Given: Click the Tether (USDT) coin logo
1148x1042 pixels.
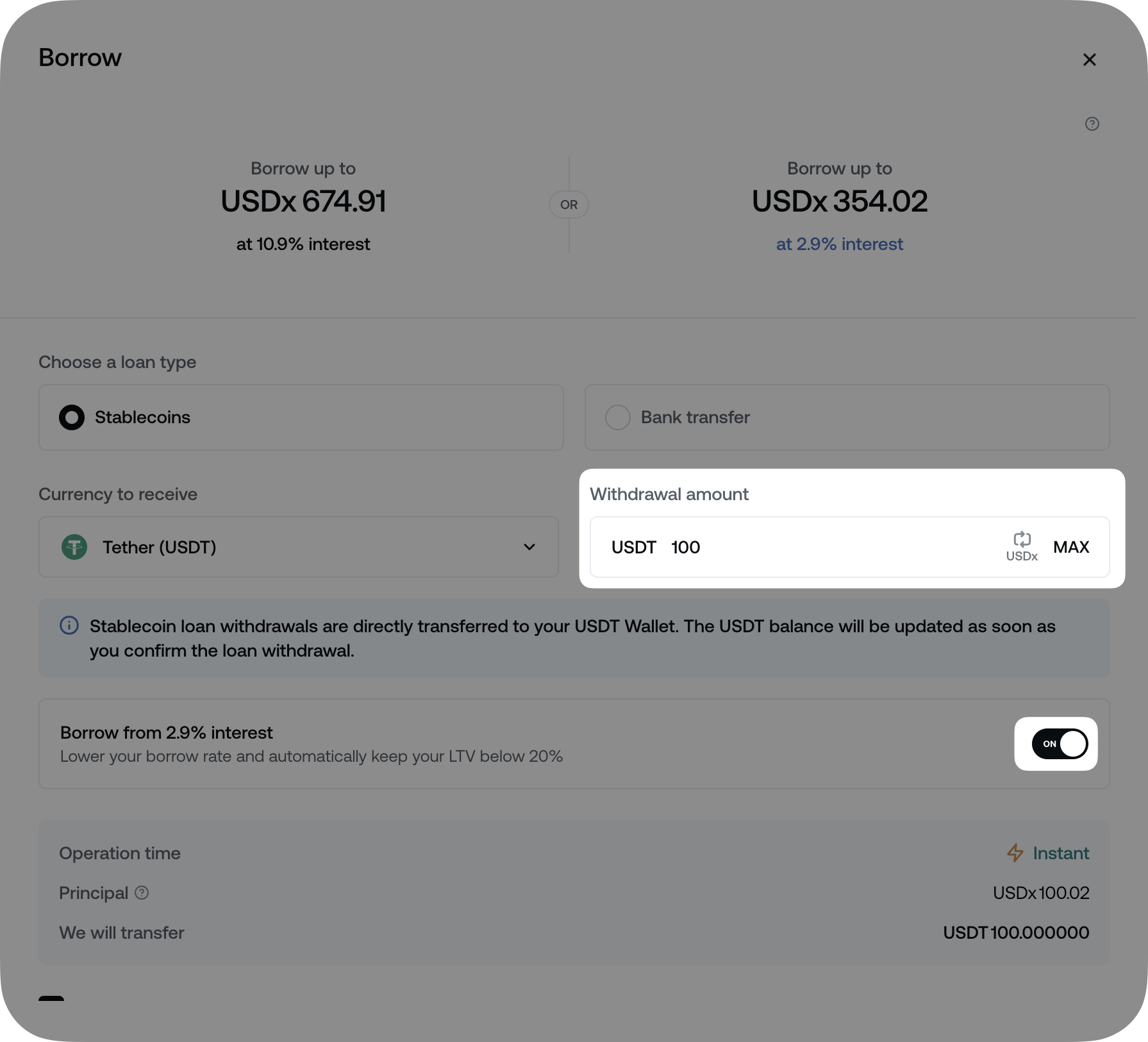Looking at the screenshot, I should [x=74, y=547].
